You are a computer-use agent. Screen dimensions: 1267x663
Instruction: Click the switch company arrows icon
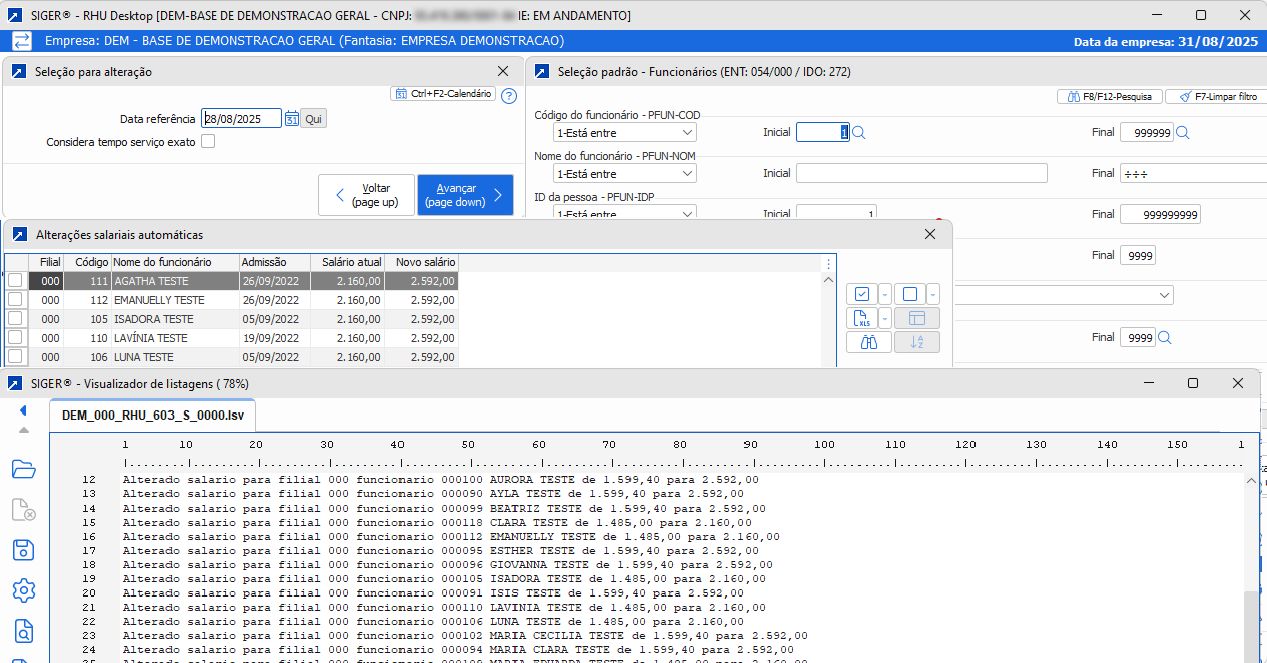coord(21,41)
